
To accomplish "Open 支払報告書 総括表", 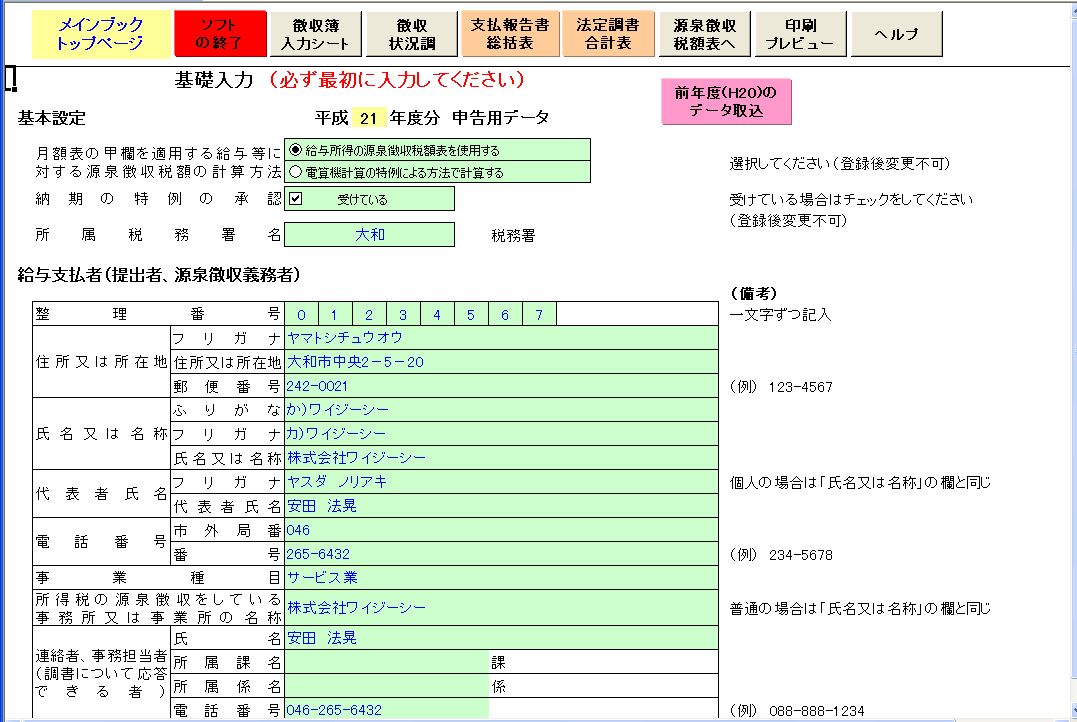I will 509,34.
